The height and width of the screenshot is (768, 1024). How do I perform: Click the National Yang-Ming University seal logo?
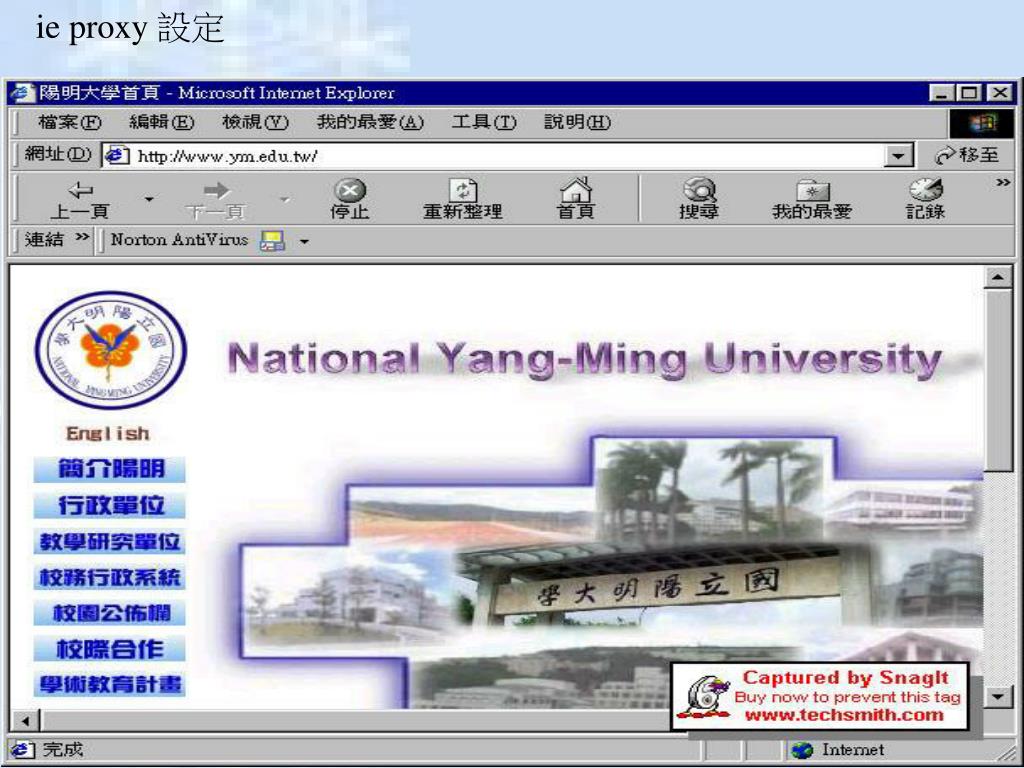point(111,350)
